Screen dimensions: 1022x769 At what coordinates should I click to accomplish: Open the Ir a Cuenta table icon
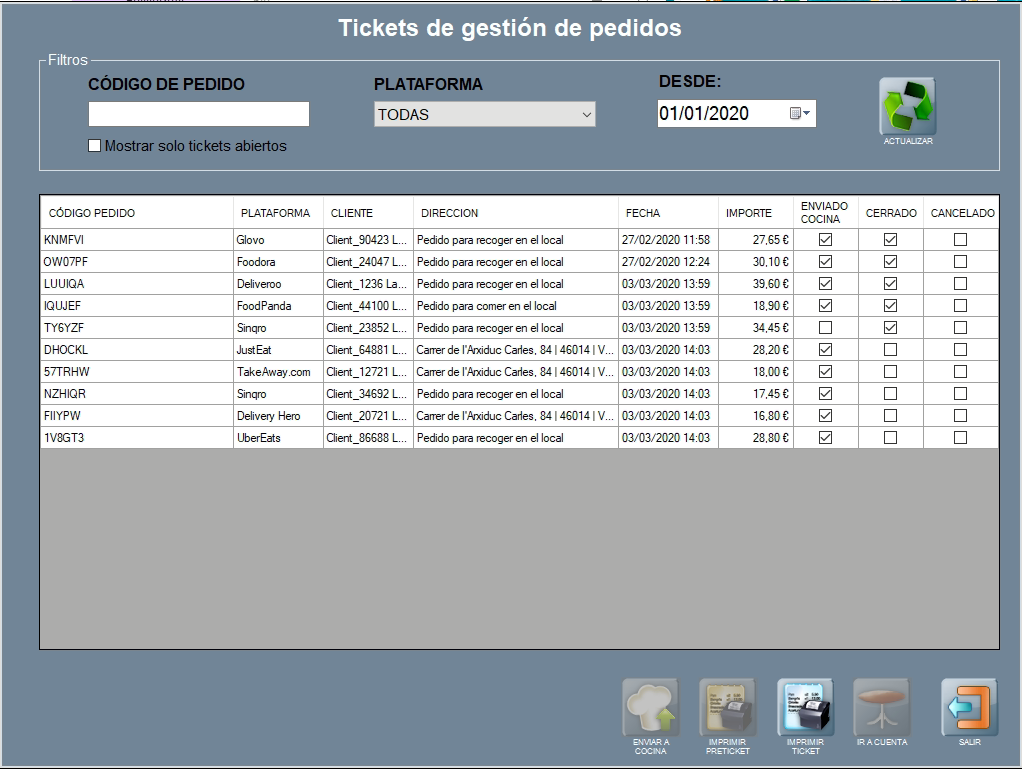[881, 707]
